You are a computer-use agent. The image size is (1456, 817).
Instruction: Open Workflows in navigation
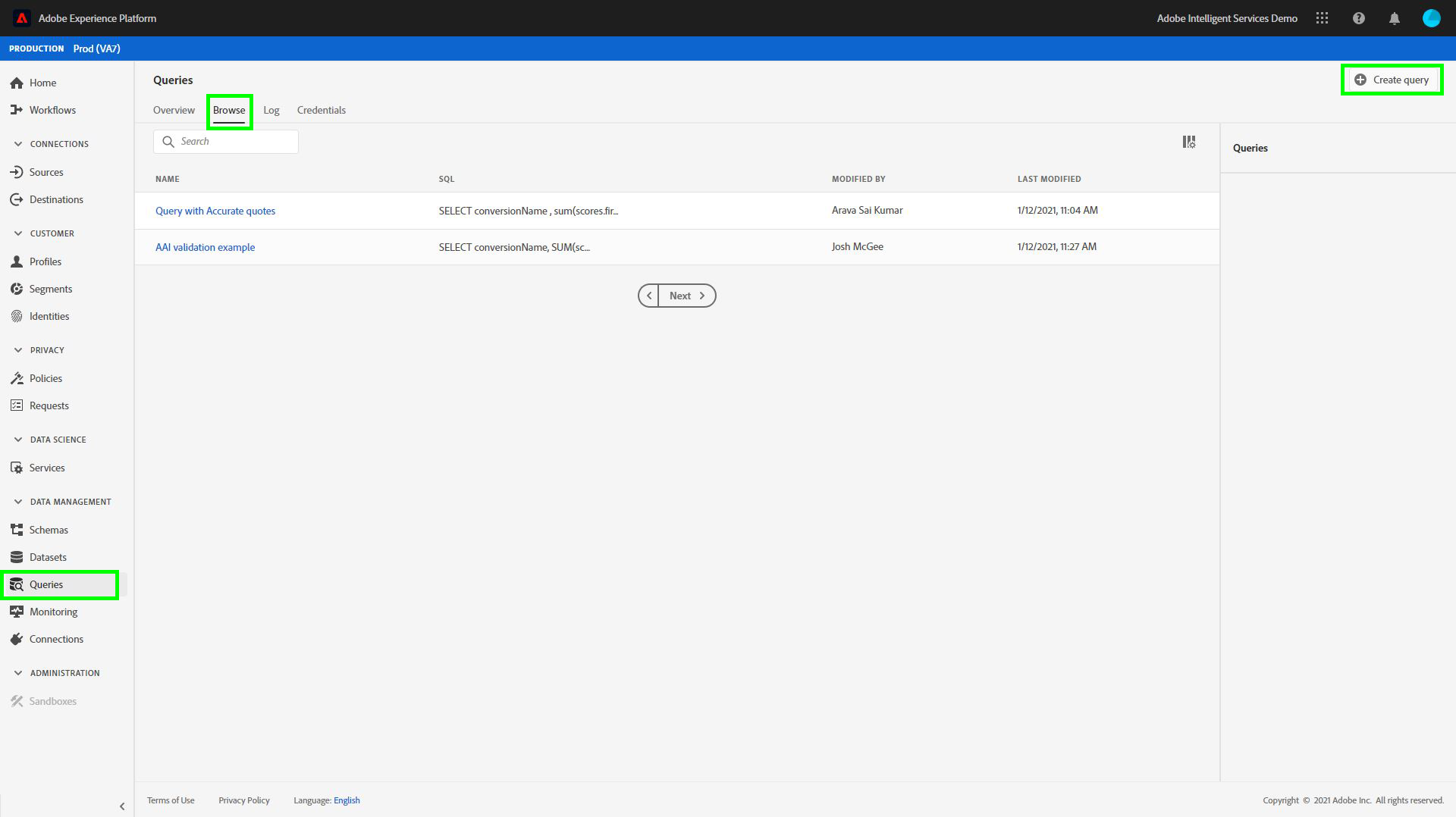tap(52, 110)
